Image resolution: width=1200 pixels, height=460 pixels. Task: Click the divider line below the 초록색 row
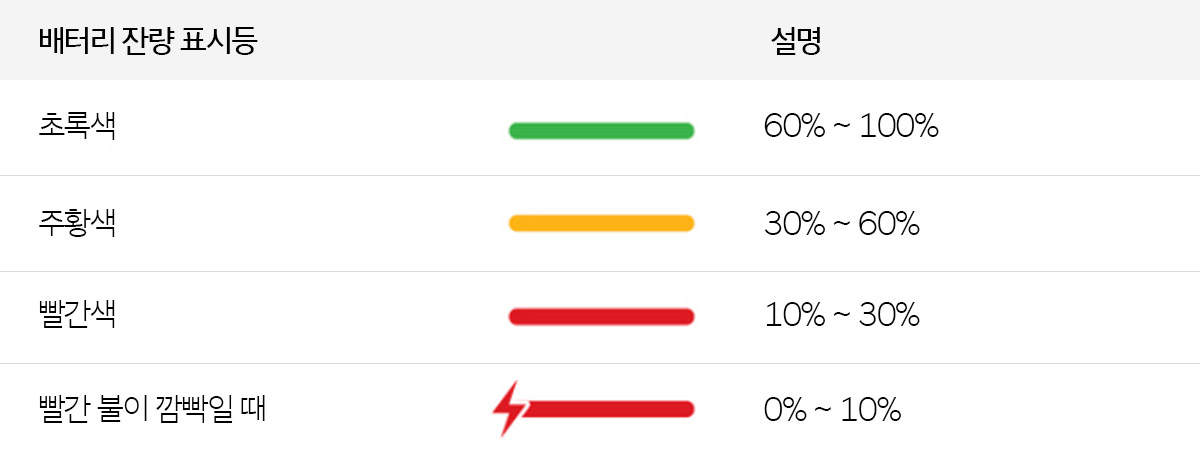(x=600, y=175)
